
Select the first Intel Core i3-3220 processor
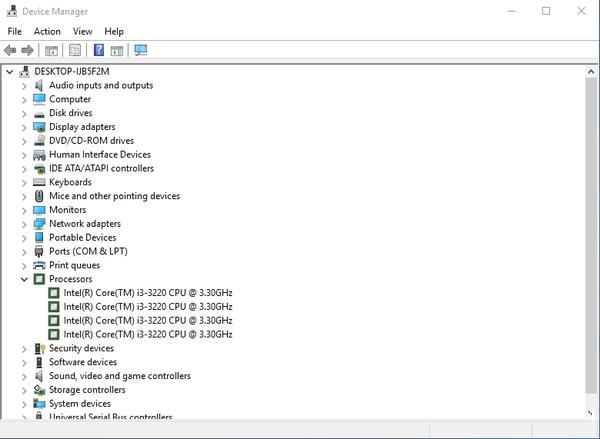coord(148,293)
